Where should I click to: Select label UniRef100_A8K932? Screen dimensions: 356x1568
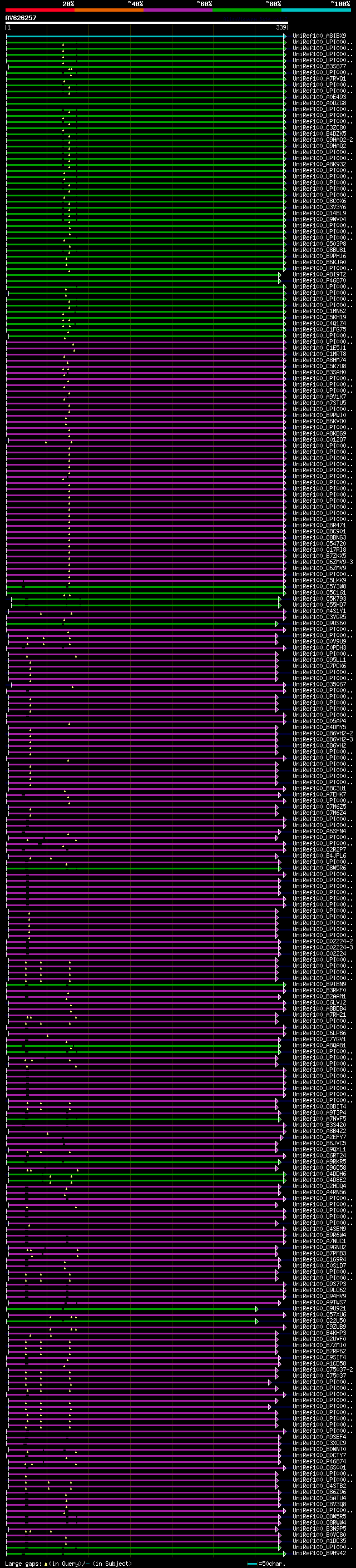click(x=319, y=164)
